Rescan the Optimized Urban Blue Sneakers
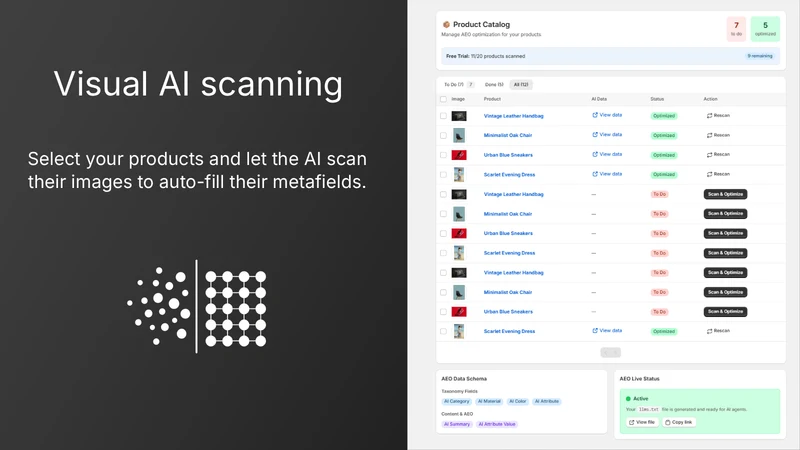 tap(718, 155)
